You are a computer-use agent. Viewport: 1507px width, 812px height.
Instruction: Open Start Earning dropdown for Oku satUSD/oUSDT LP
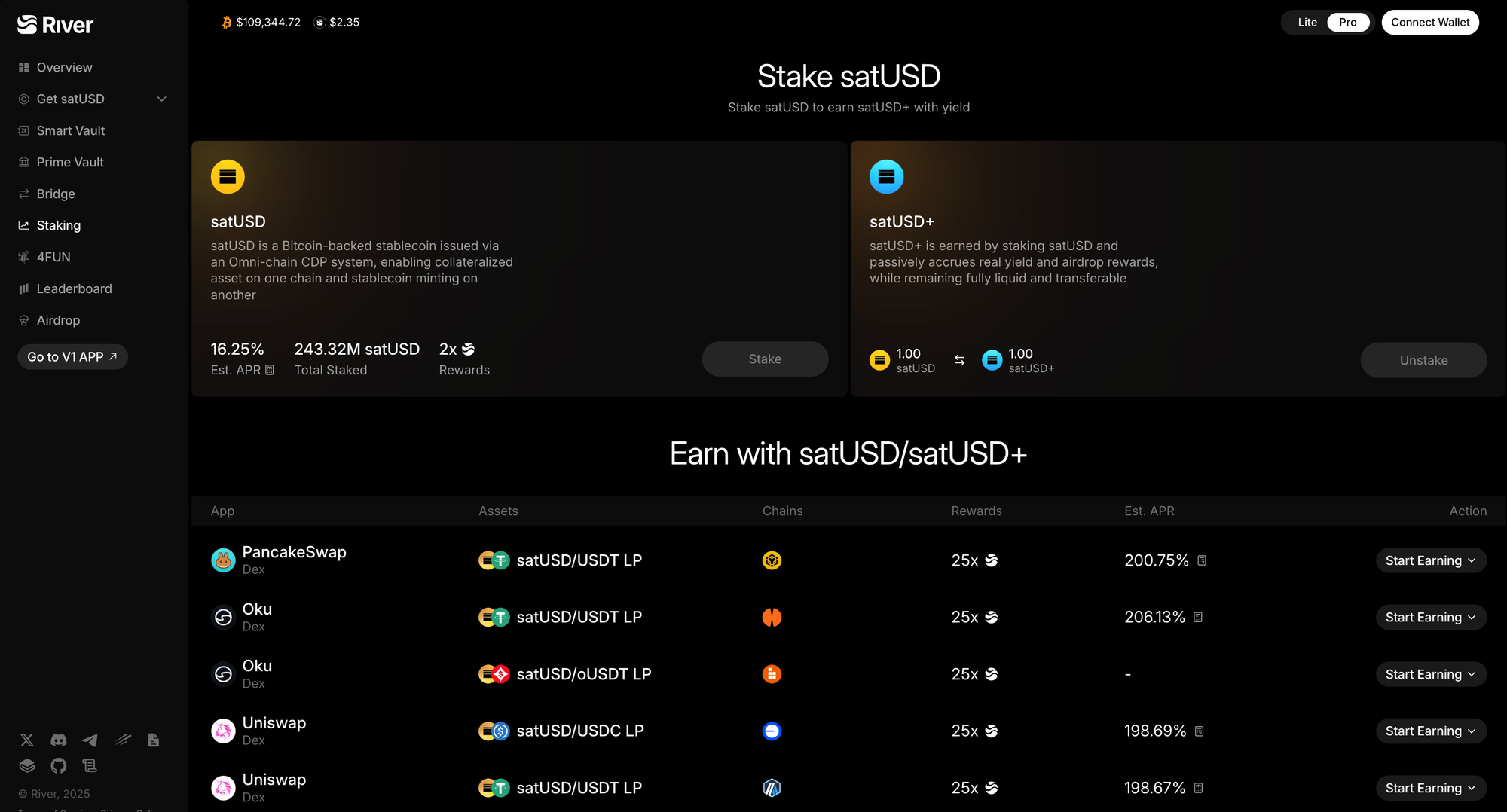point(1430,674)
